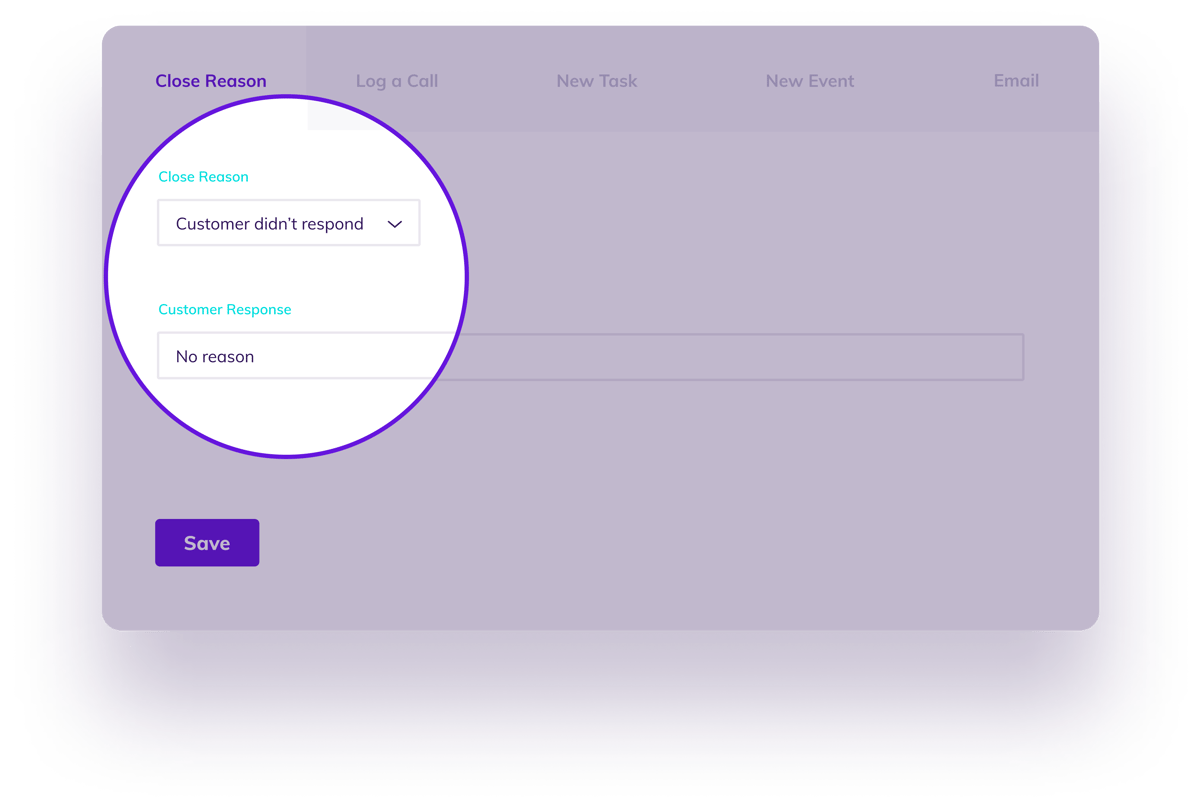Click the teal Close Reason field label
This screenshot has height=807, width=1200.
[x=203, y=177]
